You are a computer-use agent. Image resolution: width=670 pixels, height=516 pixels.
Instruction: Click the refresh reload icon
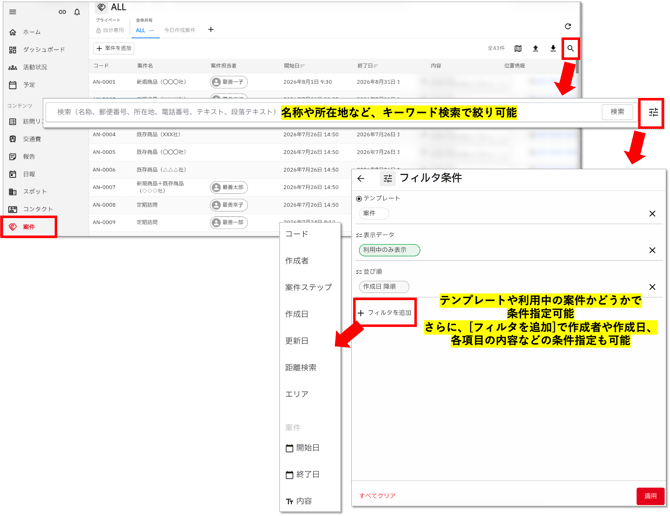pos(567,26)
